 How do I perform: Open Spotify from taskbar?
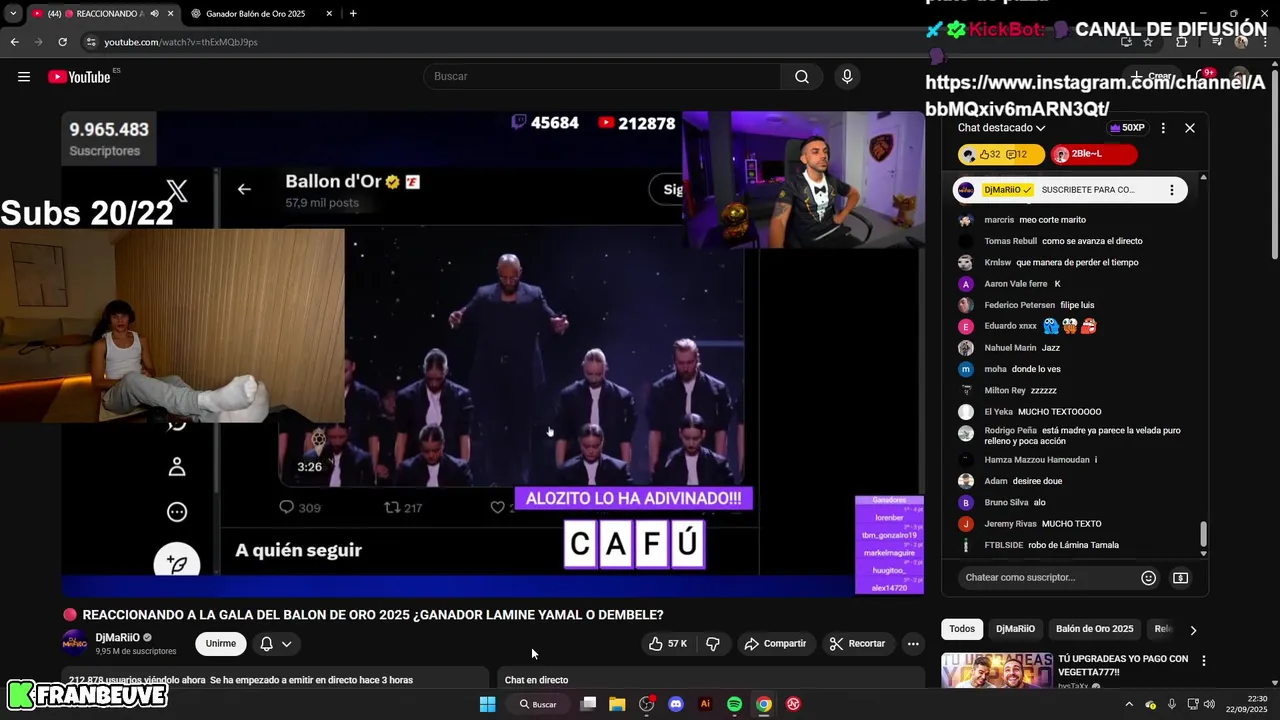(x=734, y=704)
